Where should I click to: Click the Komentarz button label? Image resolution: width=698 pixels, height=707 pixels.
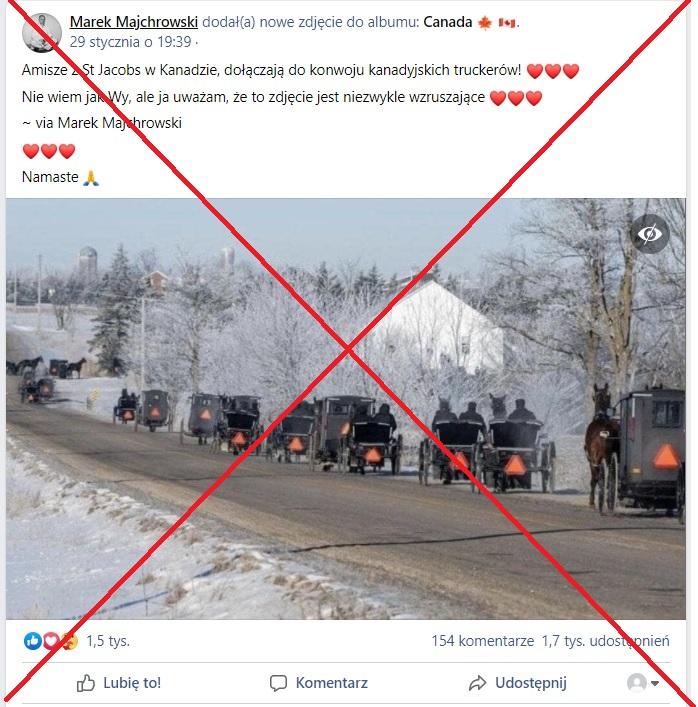(331, 683)
